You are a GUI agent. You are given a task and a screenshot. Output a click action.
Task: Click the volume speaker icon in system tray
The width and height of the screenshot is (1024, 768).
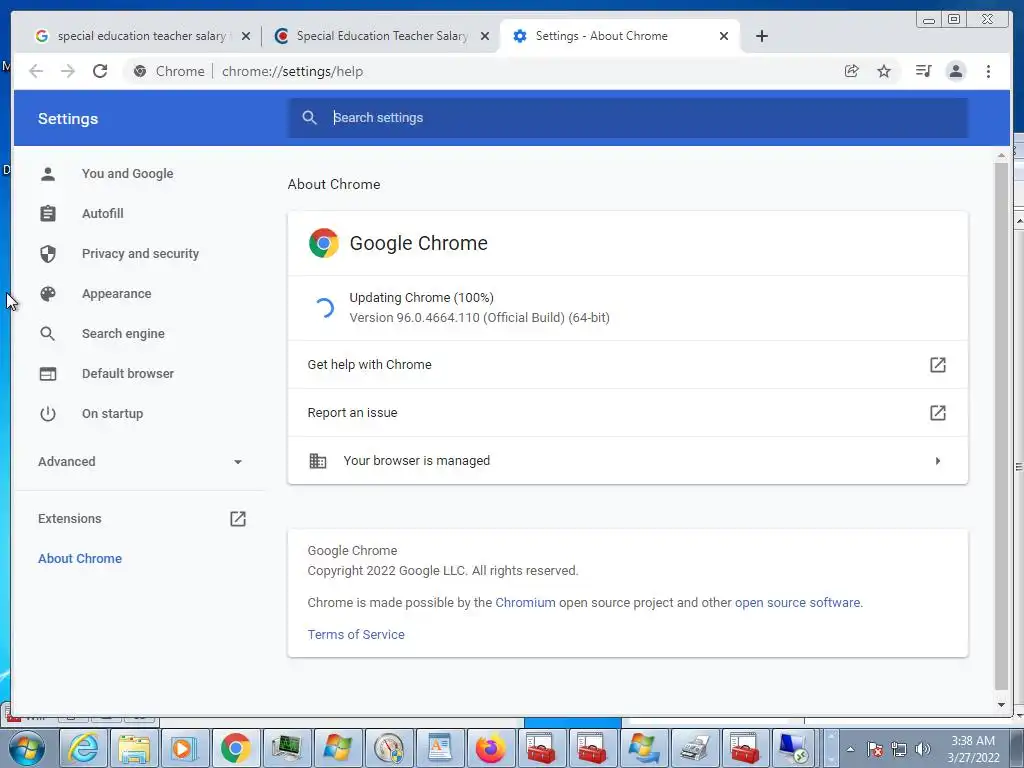[x=922, y=749]
